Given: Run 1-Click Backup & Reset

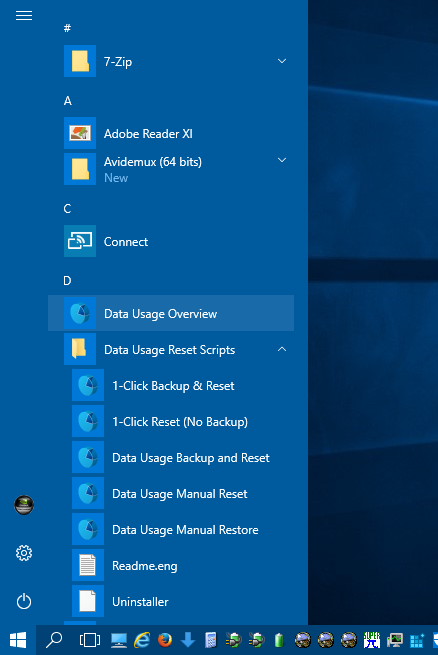Looking at the screenshot, I should 171,385.
